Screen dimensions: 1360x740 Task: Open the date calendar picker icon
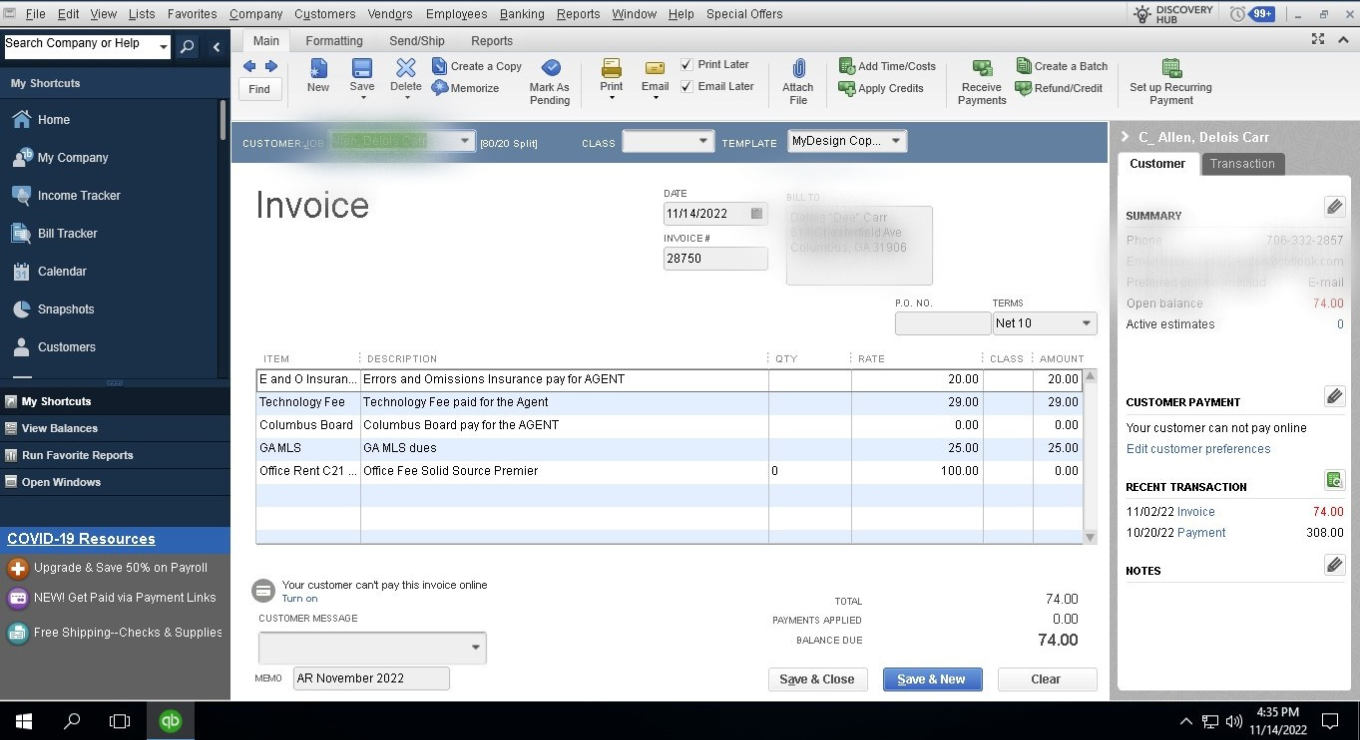pyautogui.click(x=757, y=213)
